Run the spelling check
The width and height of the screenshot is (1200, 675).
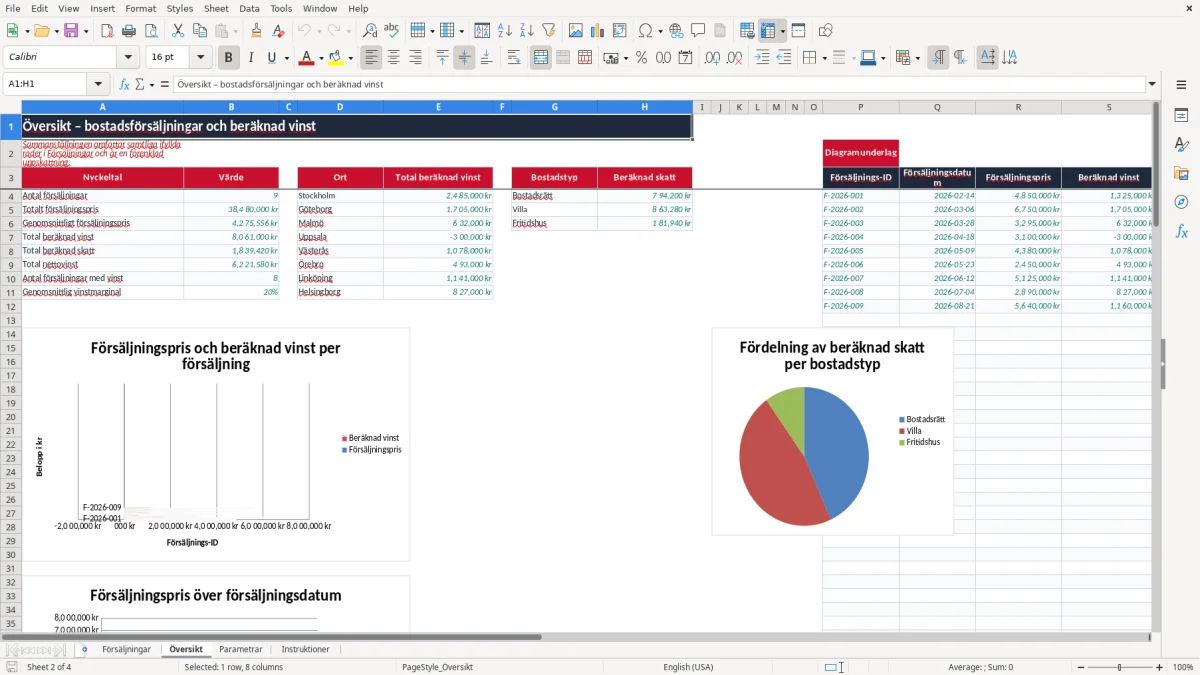pyautogui.click(x=391, y=31)
